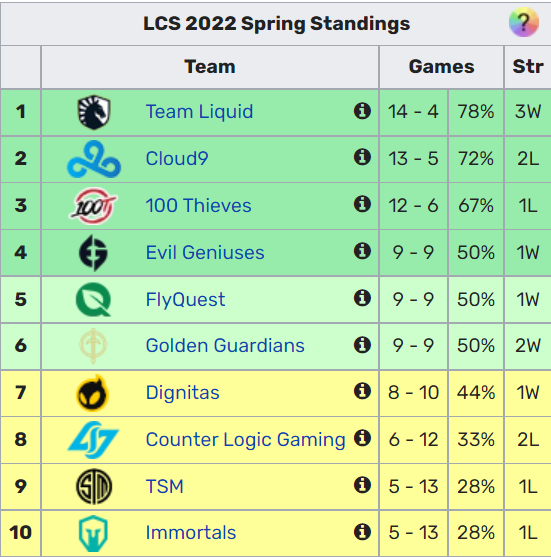Click the 100 Thieves logo
Viewport: 551px width, 557px height.
point(93,206)
